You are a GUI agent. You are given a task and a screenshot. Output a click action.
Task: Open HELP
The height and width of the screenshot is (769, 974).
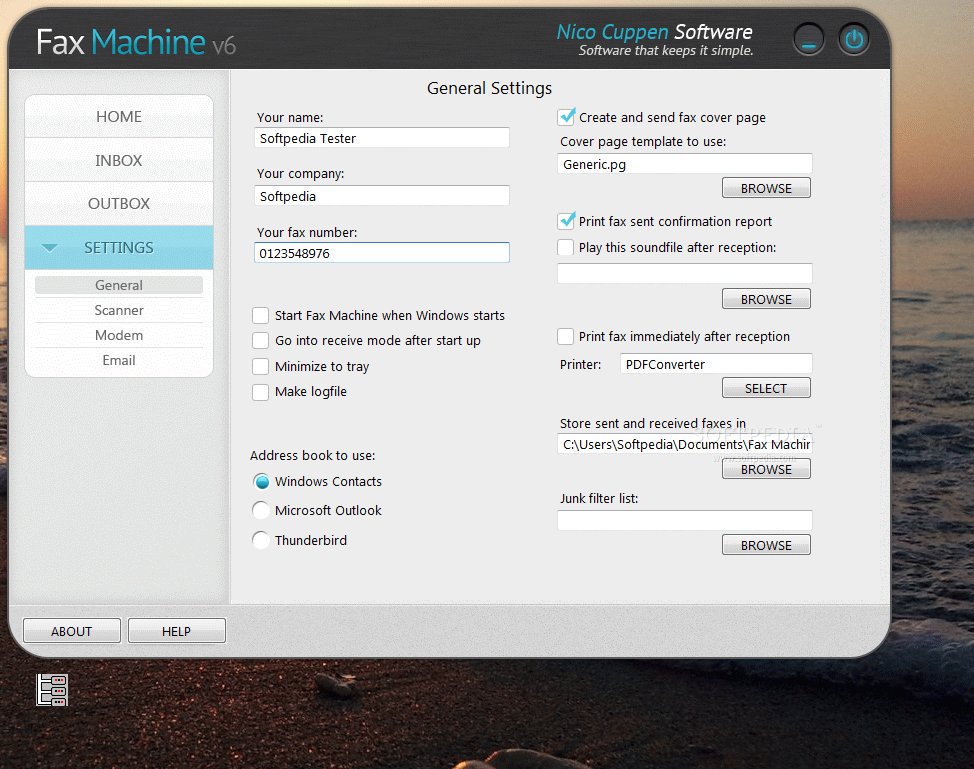coord(176,631)
